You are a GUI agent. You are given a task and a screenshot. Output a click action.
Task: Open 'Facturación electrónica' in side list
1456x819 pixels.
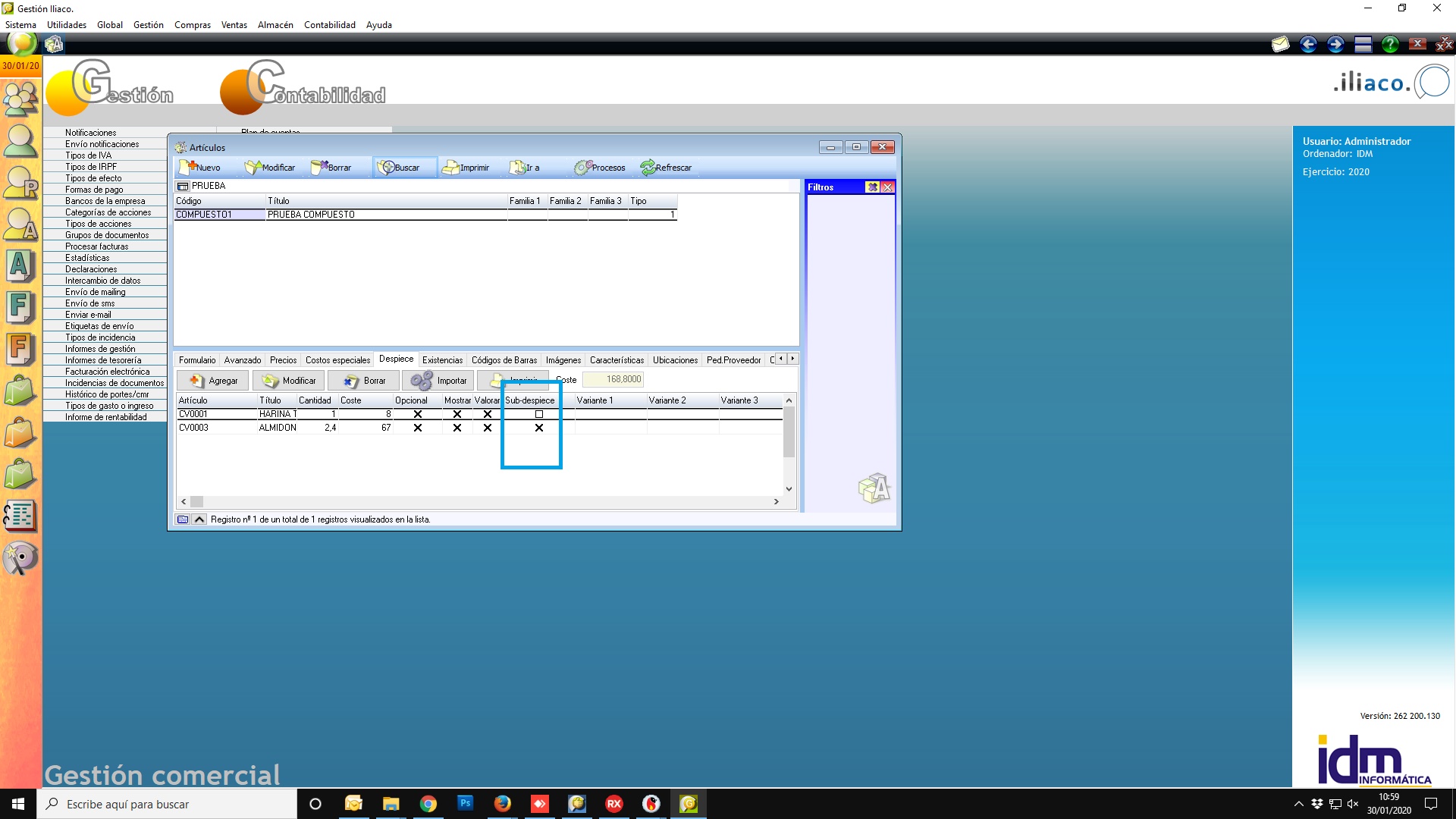pyautogui.click(x=107, y=372)
